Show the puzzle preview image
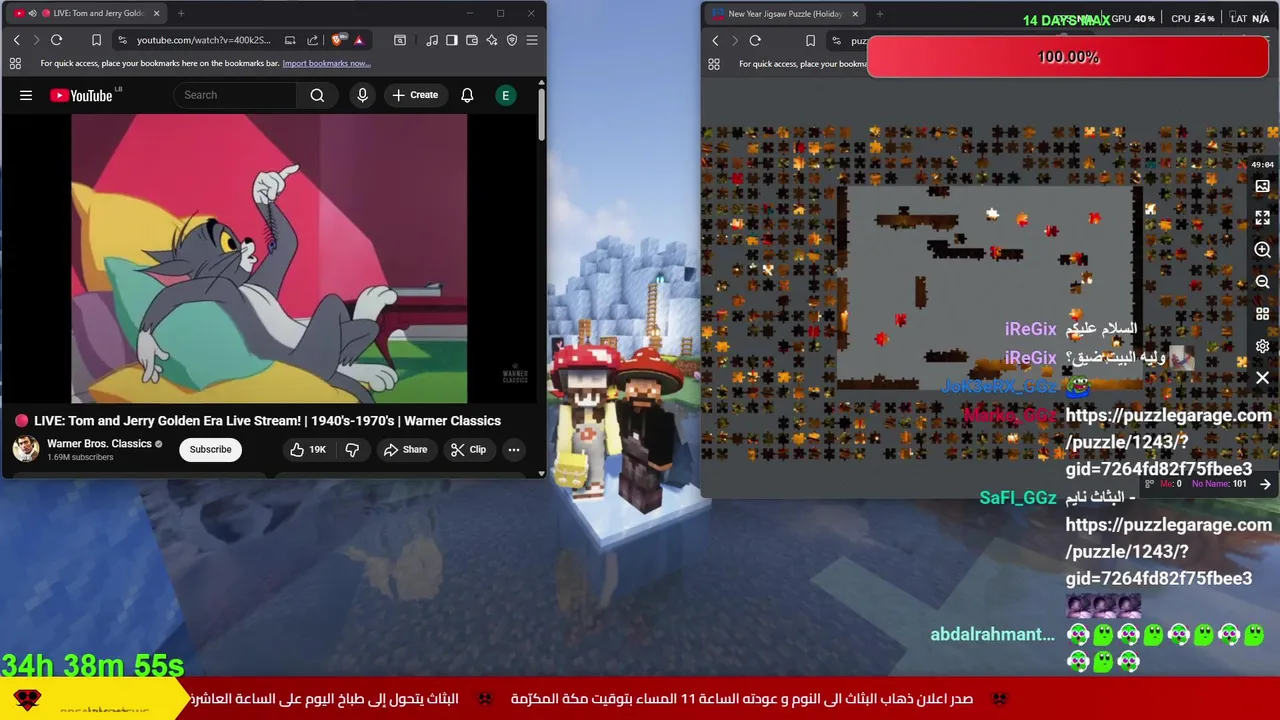Screen dimensions: 1280x720 pos(1262,186)
